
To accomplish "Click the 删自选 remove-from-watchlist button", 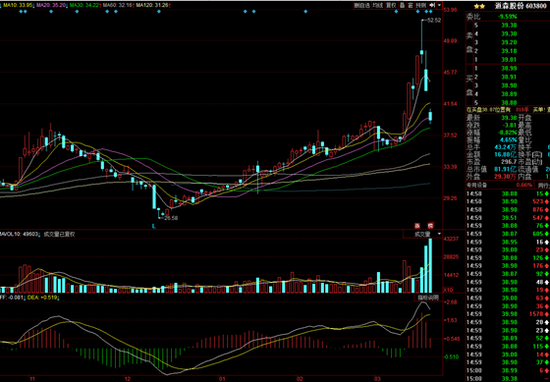I will click(x=362, y=5).
